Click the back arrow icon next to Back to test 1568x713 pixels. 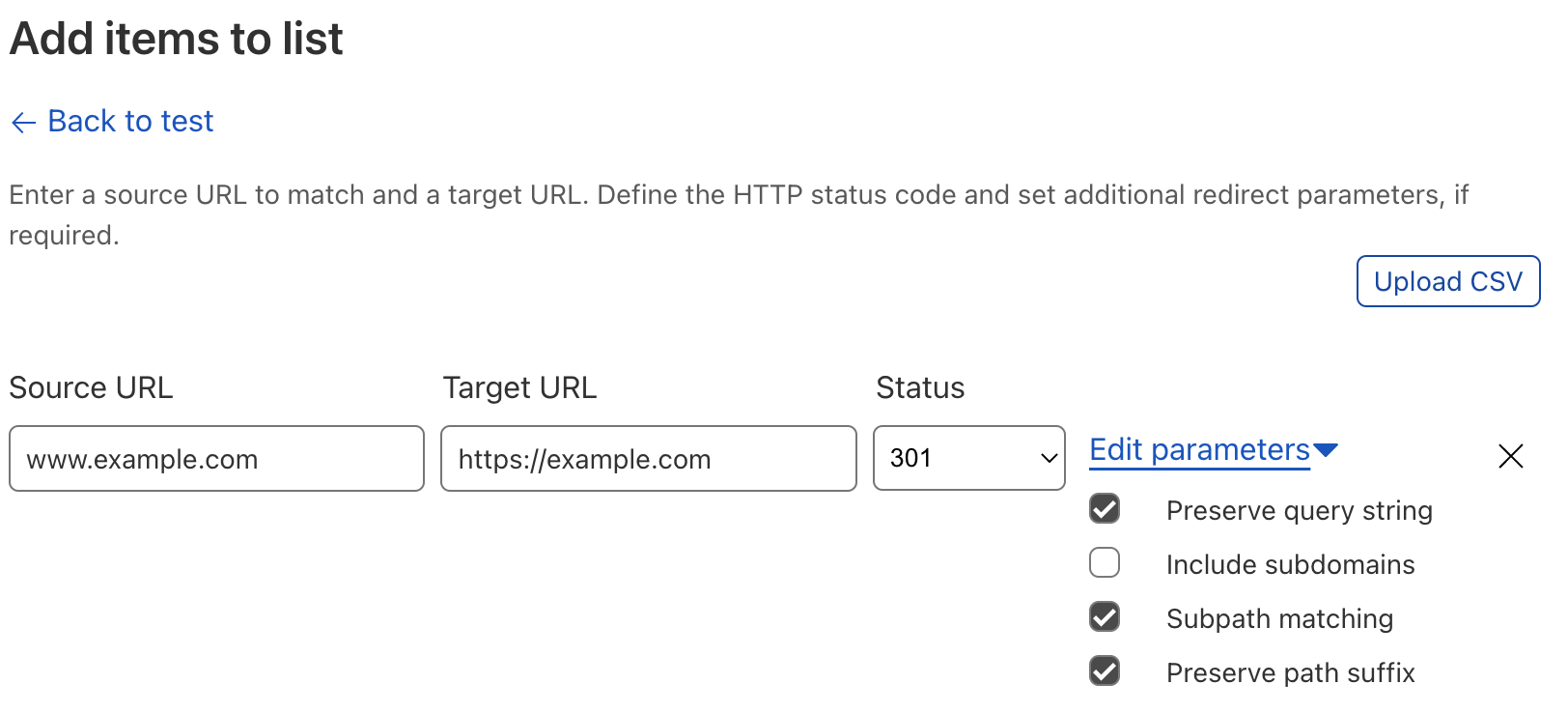23,122
